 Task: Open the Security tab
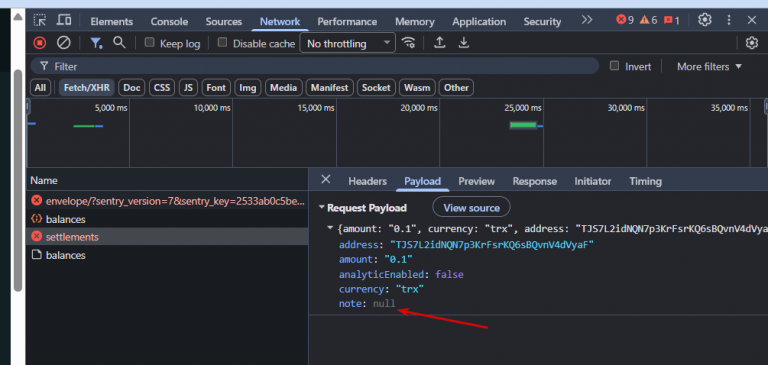click(542, 22)
